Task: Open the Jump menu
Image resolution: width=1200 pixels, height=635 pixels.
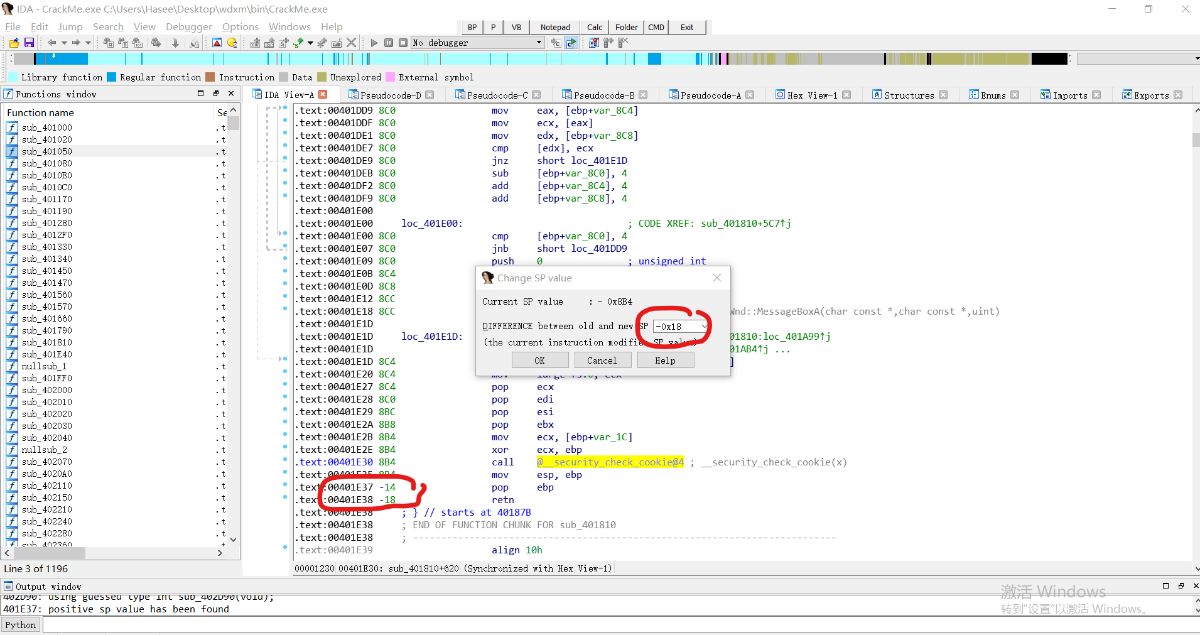Action: 70,27
